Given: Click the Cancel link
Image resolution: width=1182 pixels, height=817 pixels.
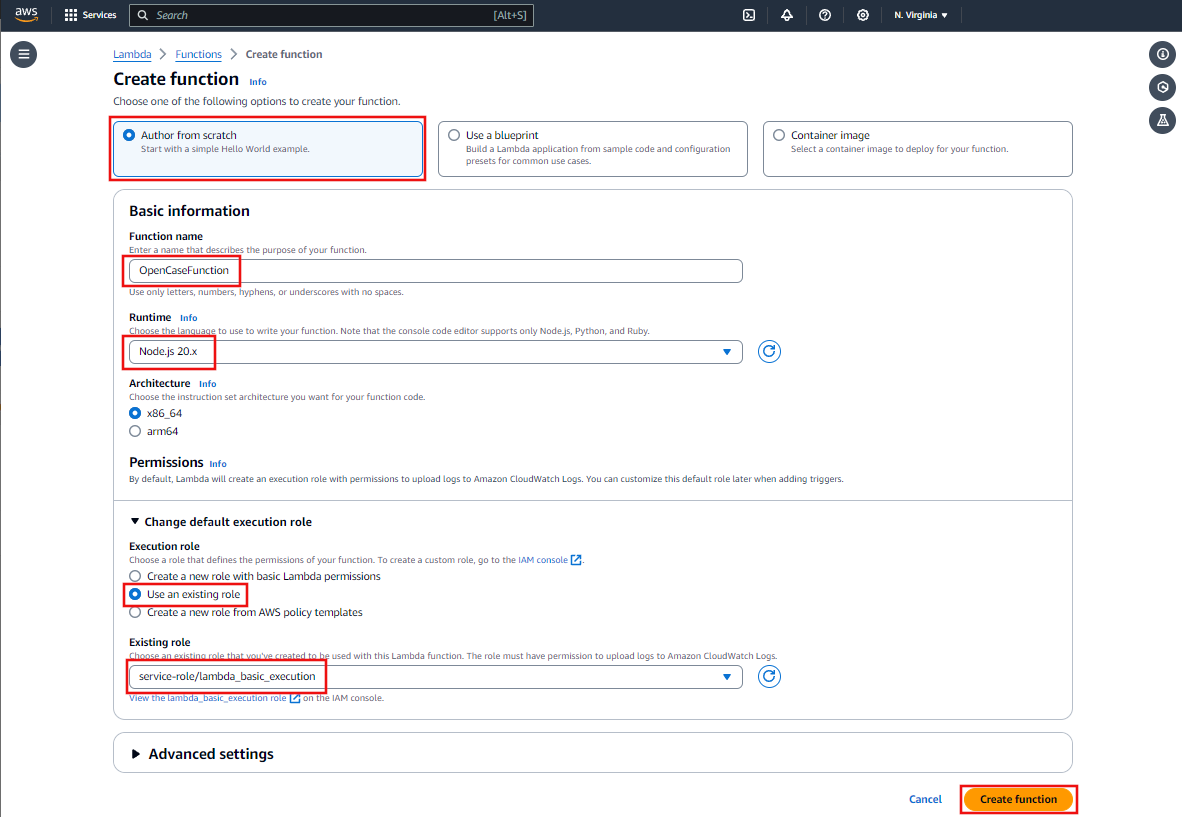Looking at the screenshot, I should coord(925,799).
